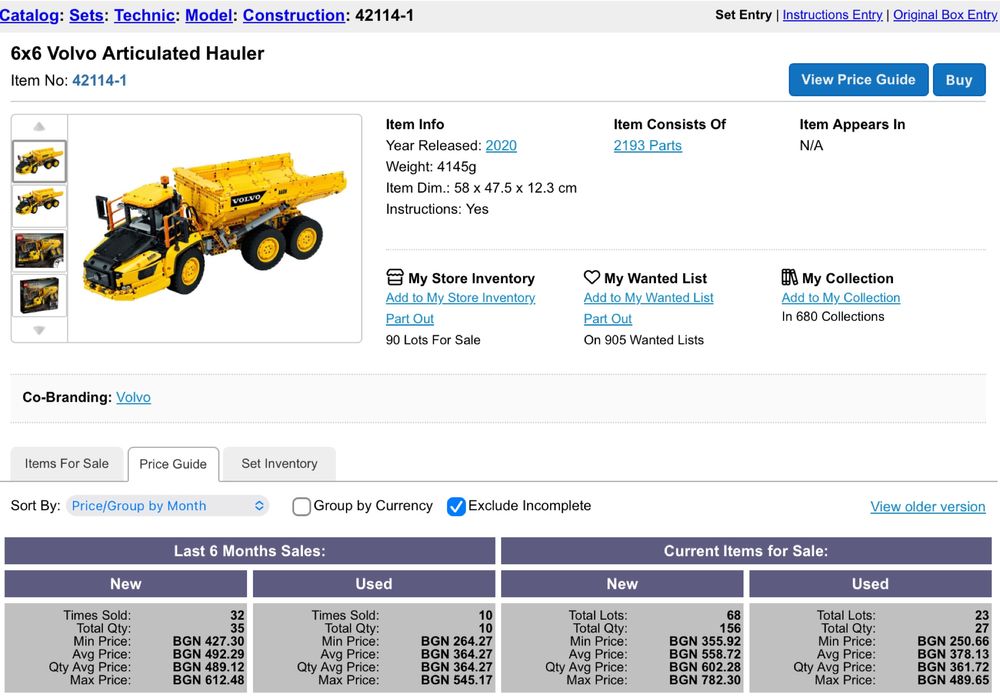
Task: Click the Used header under Last 6 Months Sales
Action: [x=374, y=584]
